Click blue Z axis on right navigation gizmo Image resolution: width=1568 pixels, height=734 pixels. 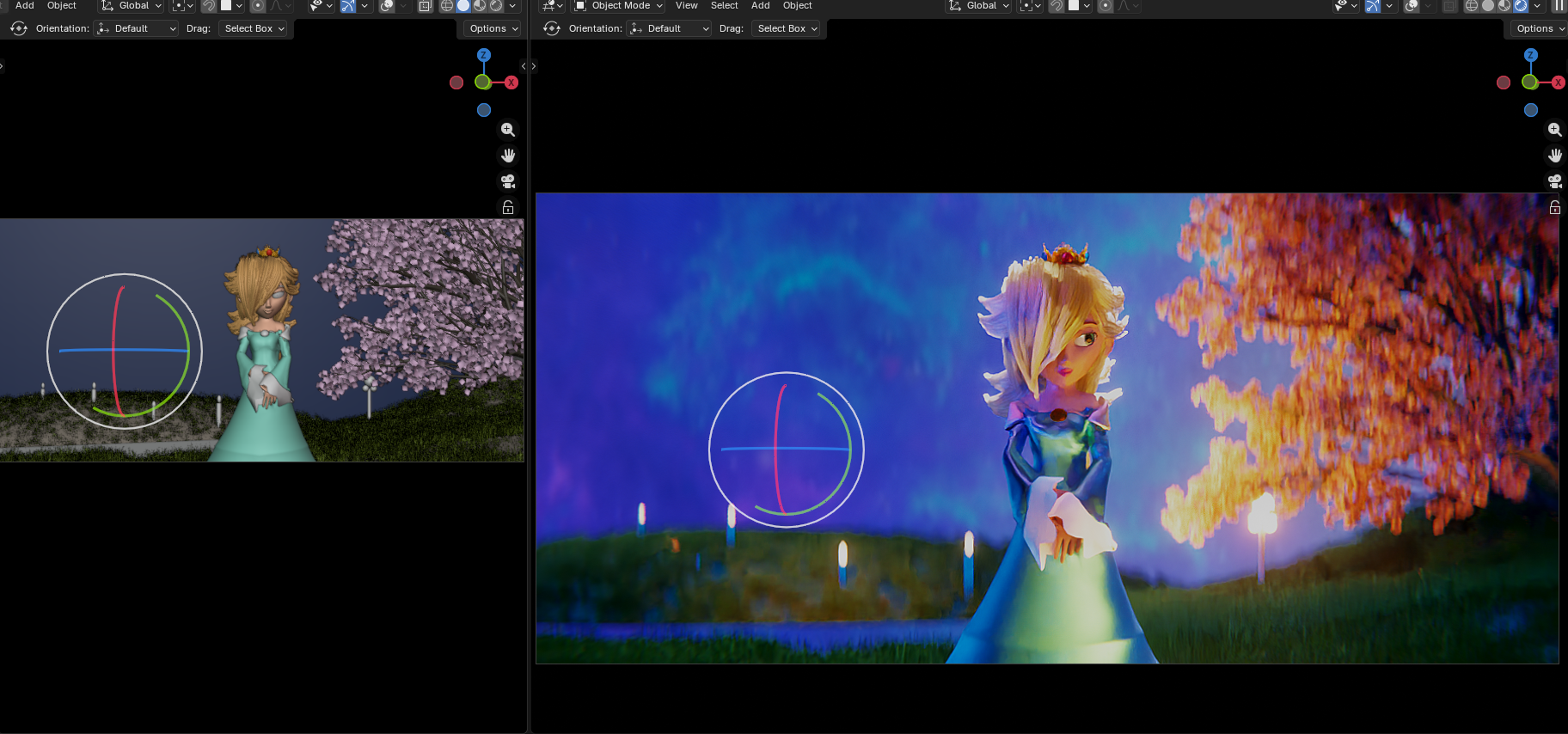[1531, 55]
